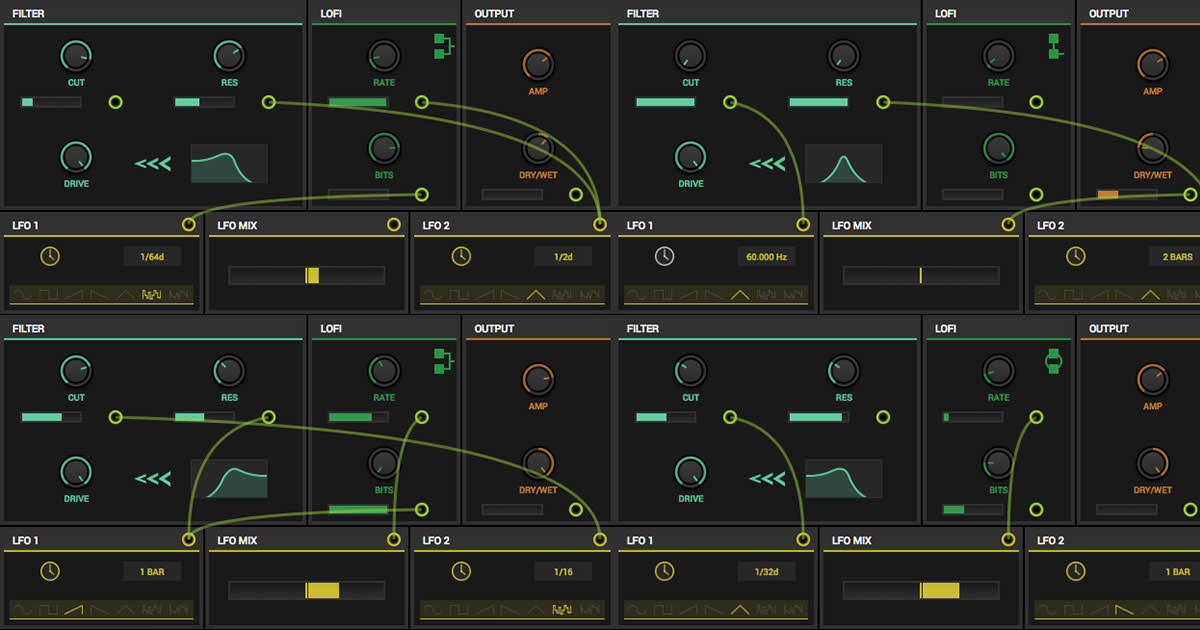Select sine waveform in the 1/64d LFO
This screenshot has width=1200, height=630.
(22, 295)
